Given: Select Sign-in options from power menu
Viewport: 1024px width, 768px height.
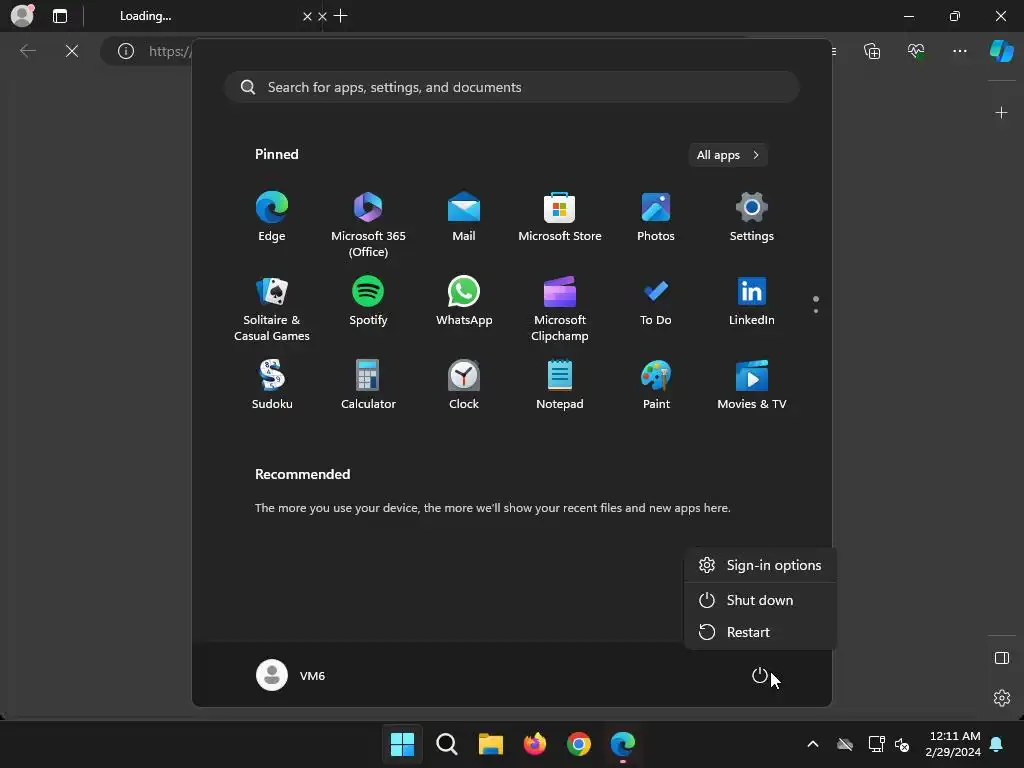Looking at the screenshot, I should point(760,565).
